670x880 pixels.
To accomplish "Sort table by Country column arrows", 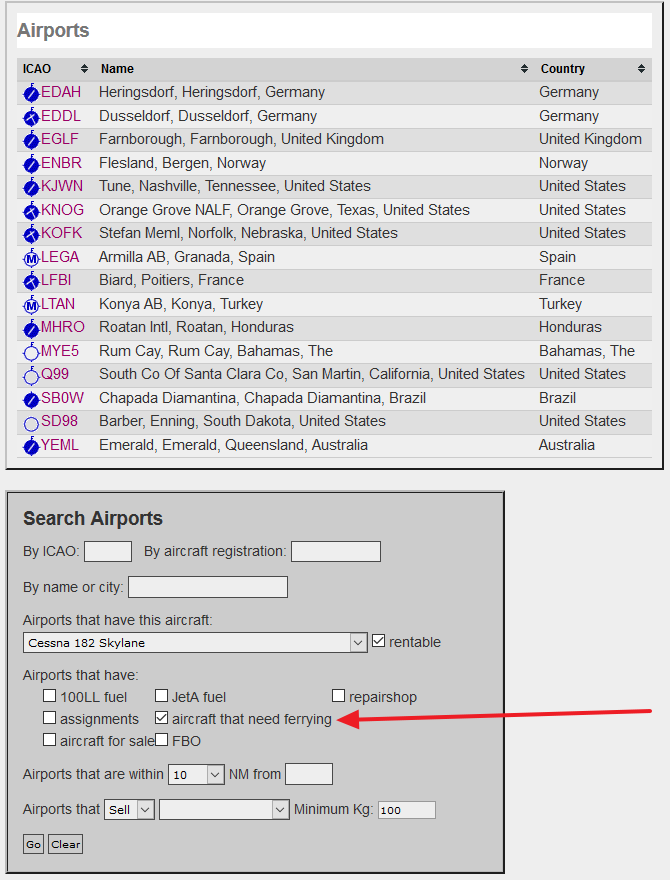I will (x=641, y=68).
